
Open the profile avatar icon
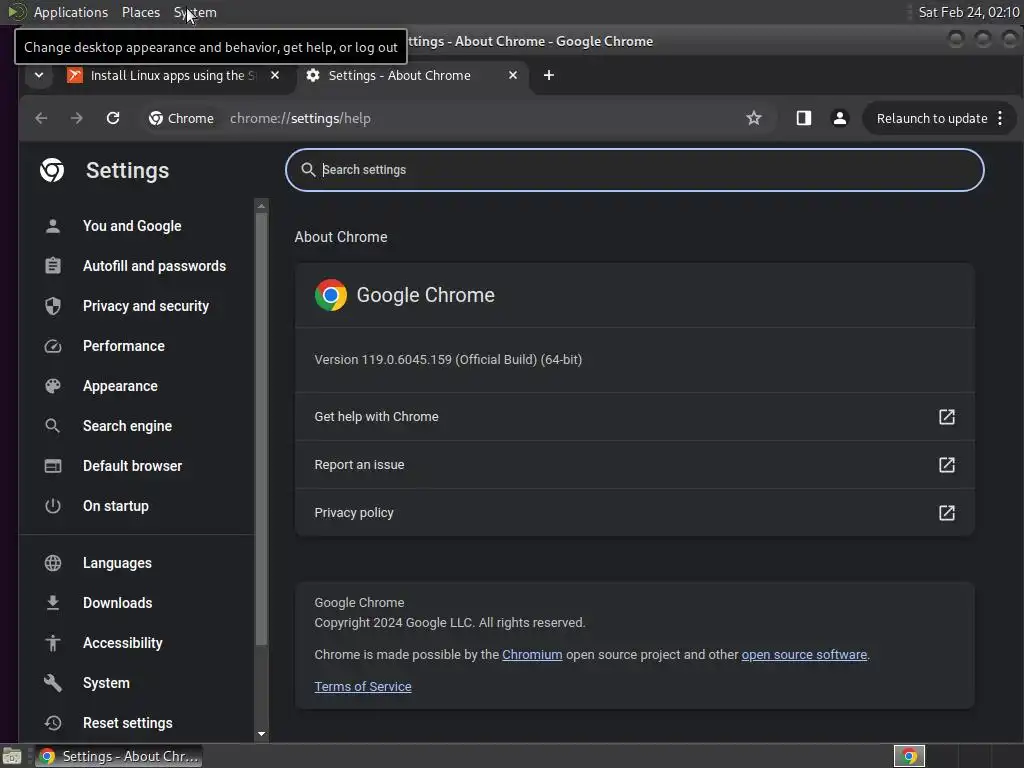[x=840, y=118]
